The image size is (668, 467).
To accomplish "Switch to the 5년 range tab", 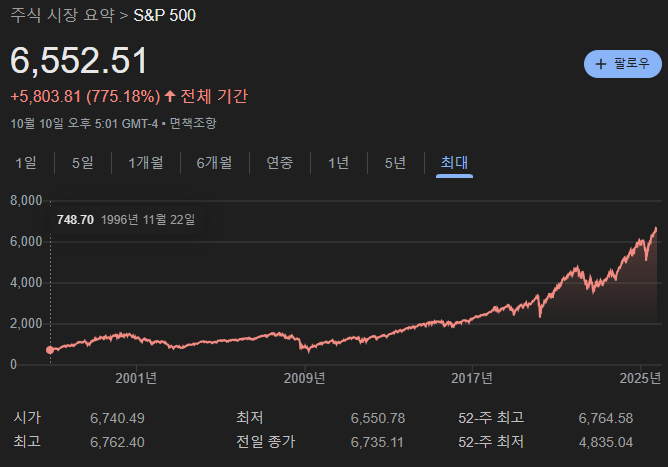I will tap(396, 163).
